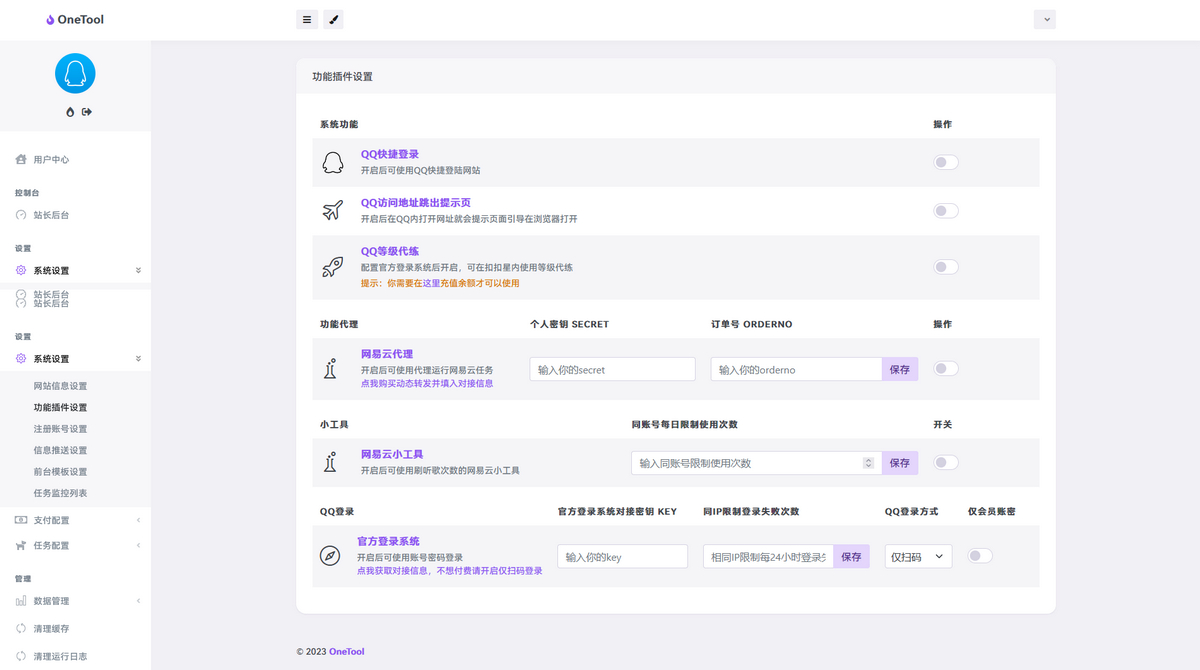Screen dimensions: 1200x670
Task: Select 前台模板设置 menu item
Action: pos(60,472)
